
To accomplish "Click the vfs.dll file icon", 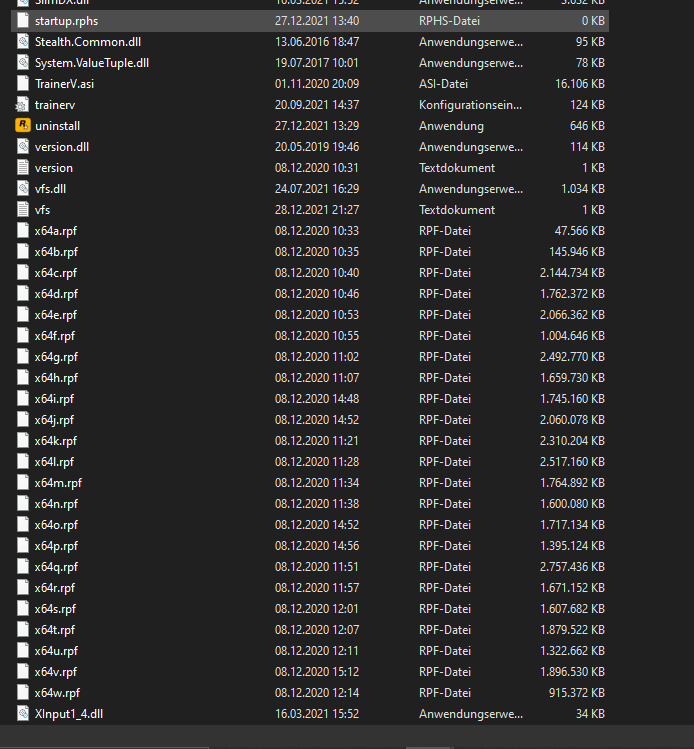I will pos(22,189).
